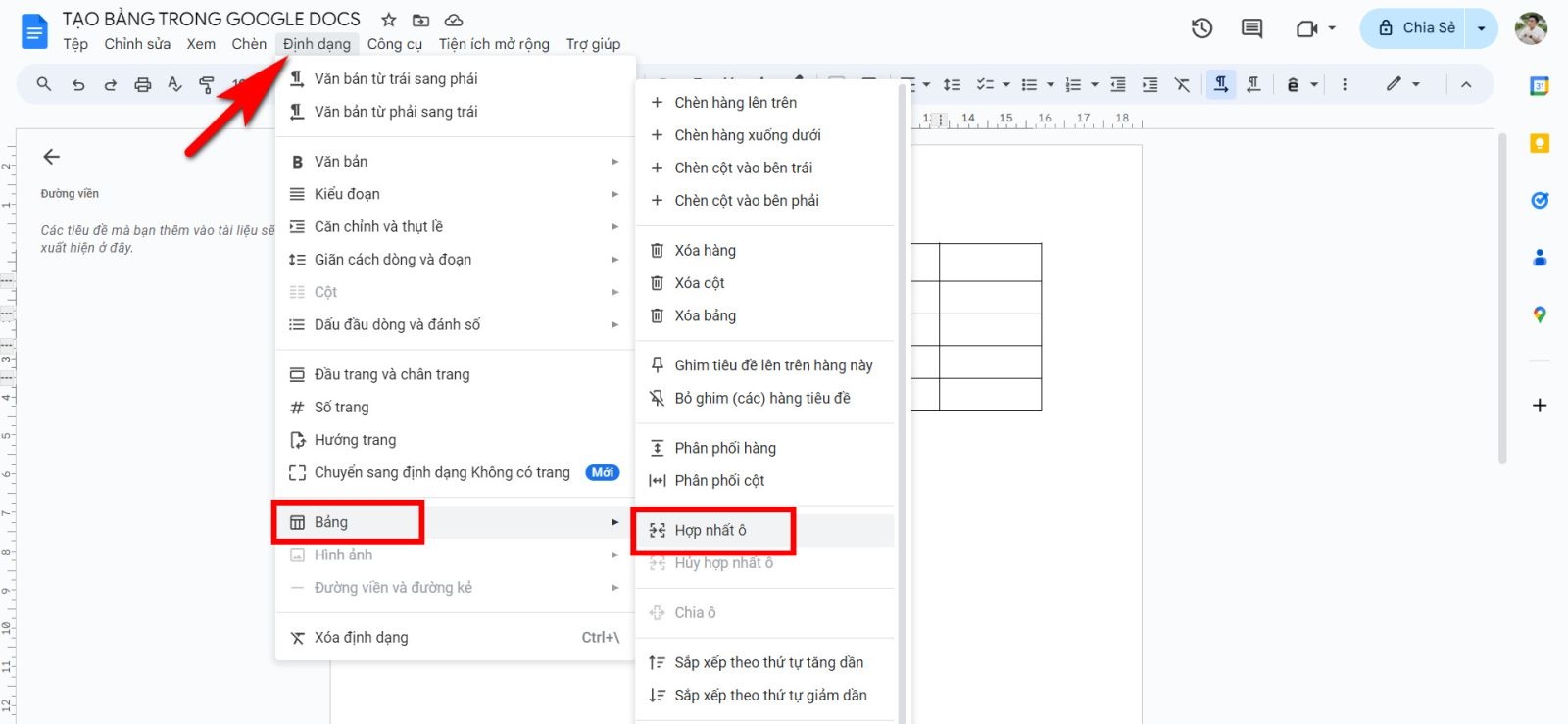1568x724 pixels.
Task: Open the three-dot more options
Action: tap(1345, 85)
